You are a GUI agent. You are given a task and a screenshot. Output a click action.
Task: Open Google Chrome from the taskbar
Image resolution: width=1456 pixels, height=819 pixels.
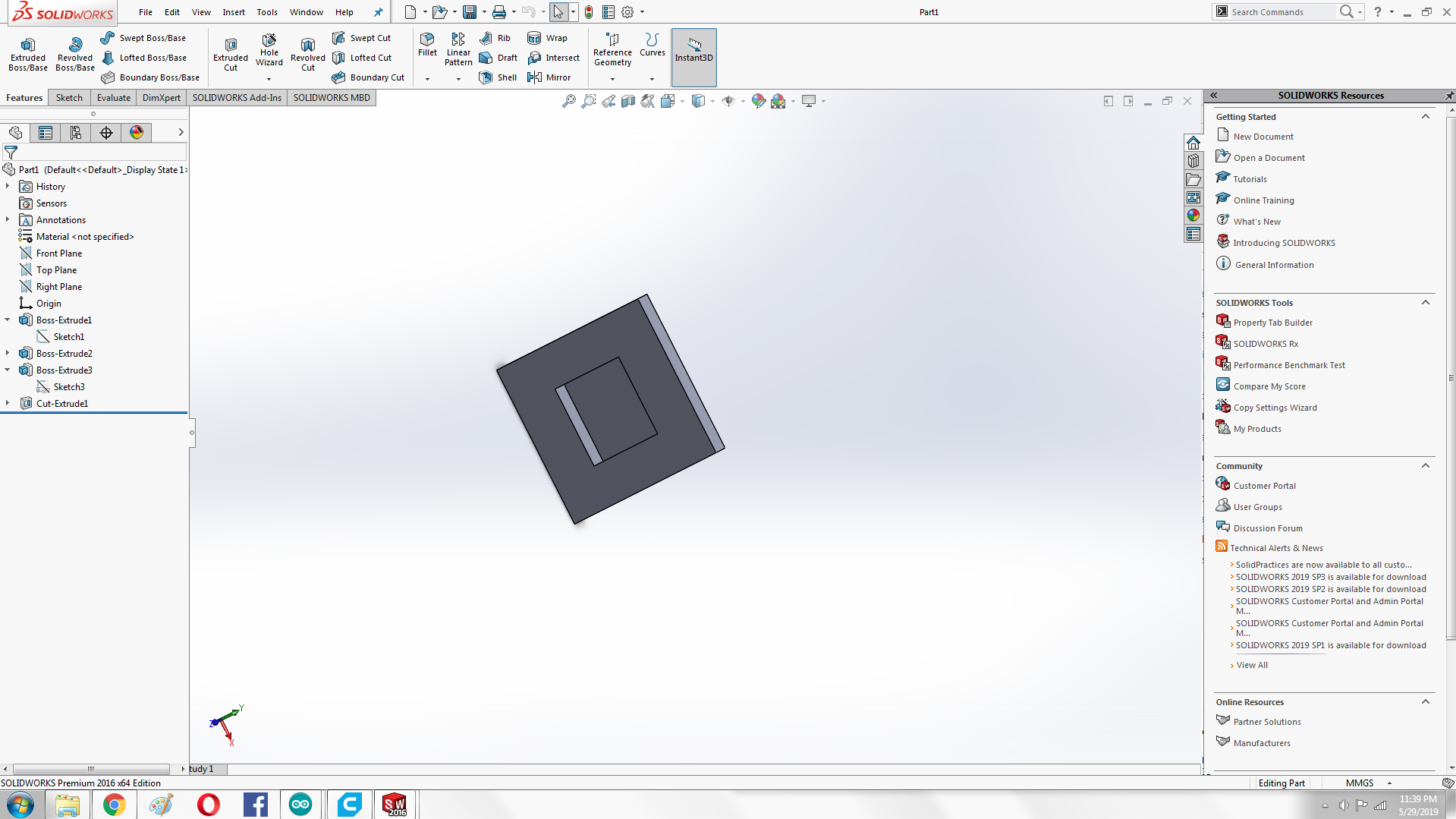point(115,805)
